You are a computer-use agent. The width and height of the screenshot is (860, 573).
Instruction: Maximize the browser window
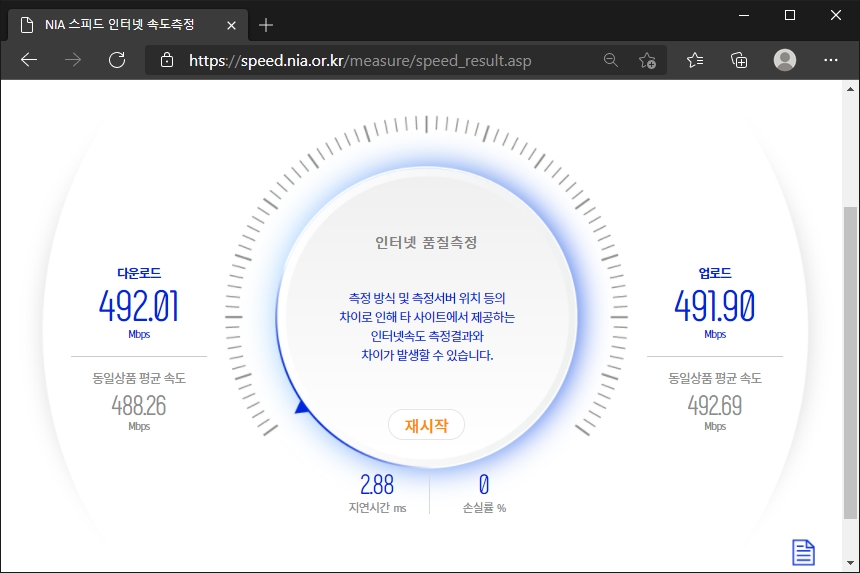[x=790, y=15]
